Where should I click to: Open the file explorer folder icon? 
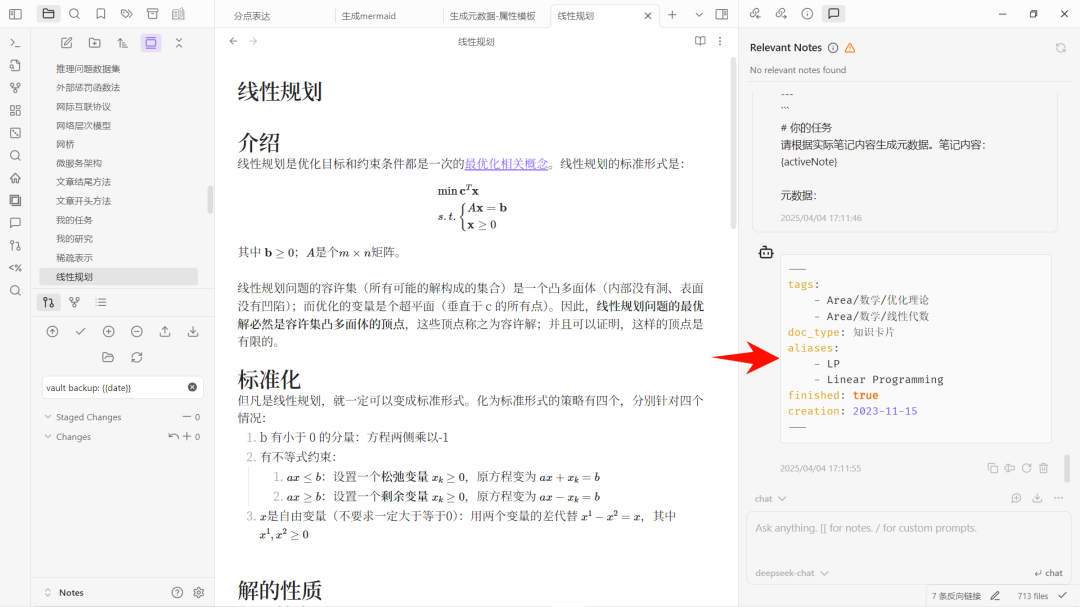click(48, 14)
